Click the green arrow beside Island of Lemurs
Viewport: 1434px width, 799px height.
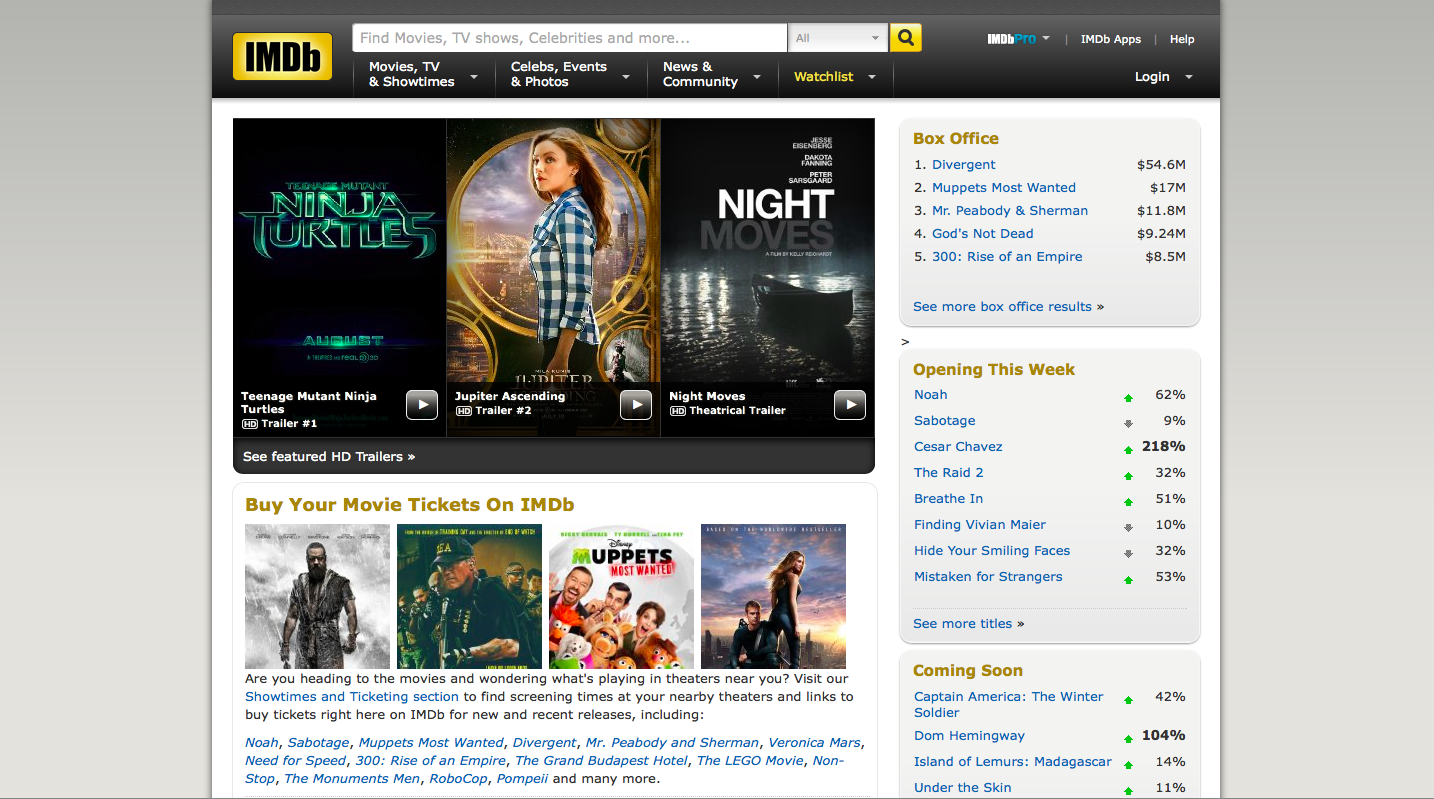click(1128, 764)
